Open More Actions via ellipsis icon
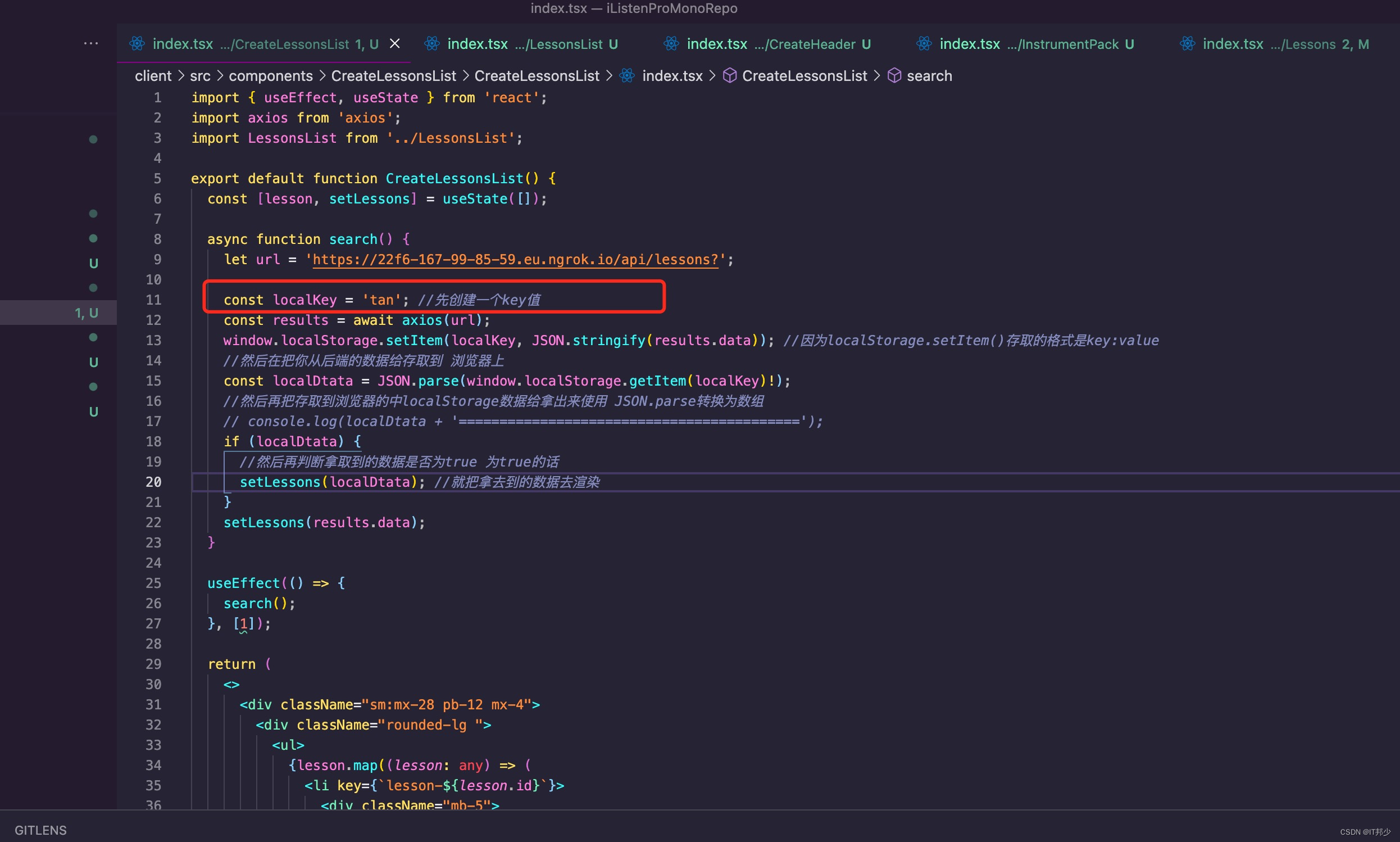Viewport: 1400px width, 842px height. point(90,43)
